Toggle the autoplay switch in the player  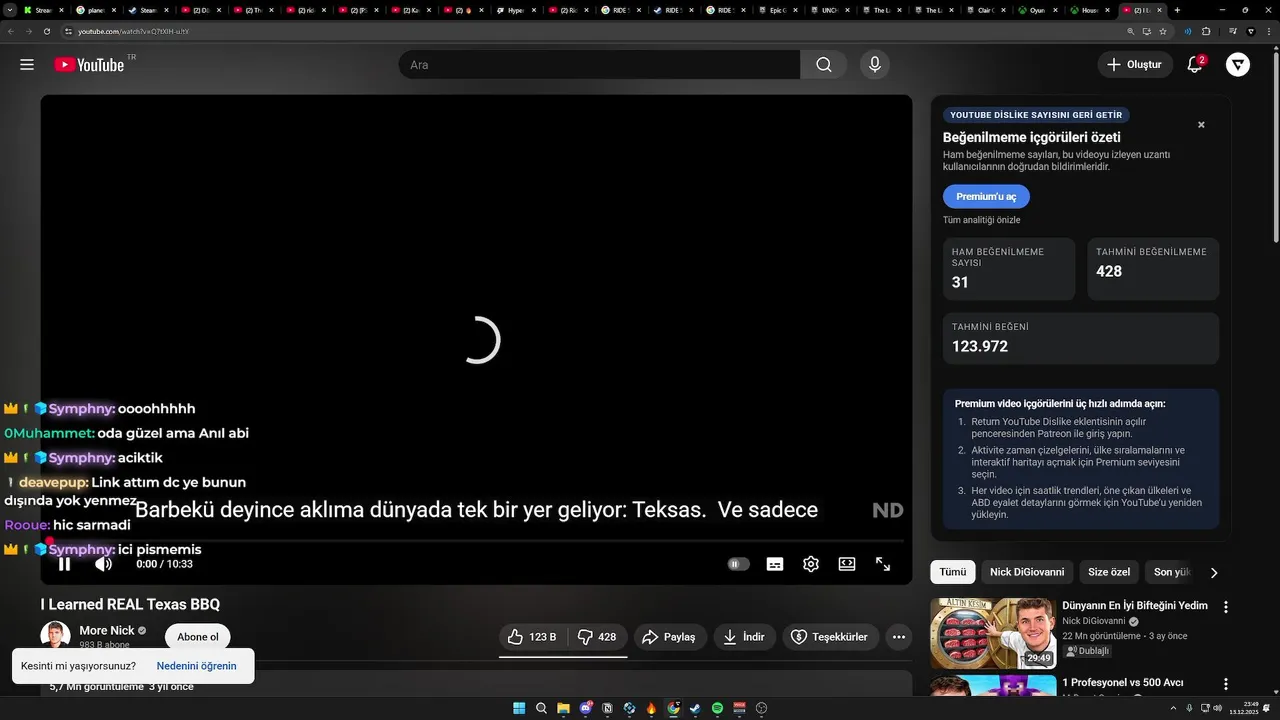[x=738, y=564]
